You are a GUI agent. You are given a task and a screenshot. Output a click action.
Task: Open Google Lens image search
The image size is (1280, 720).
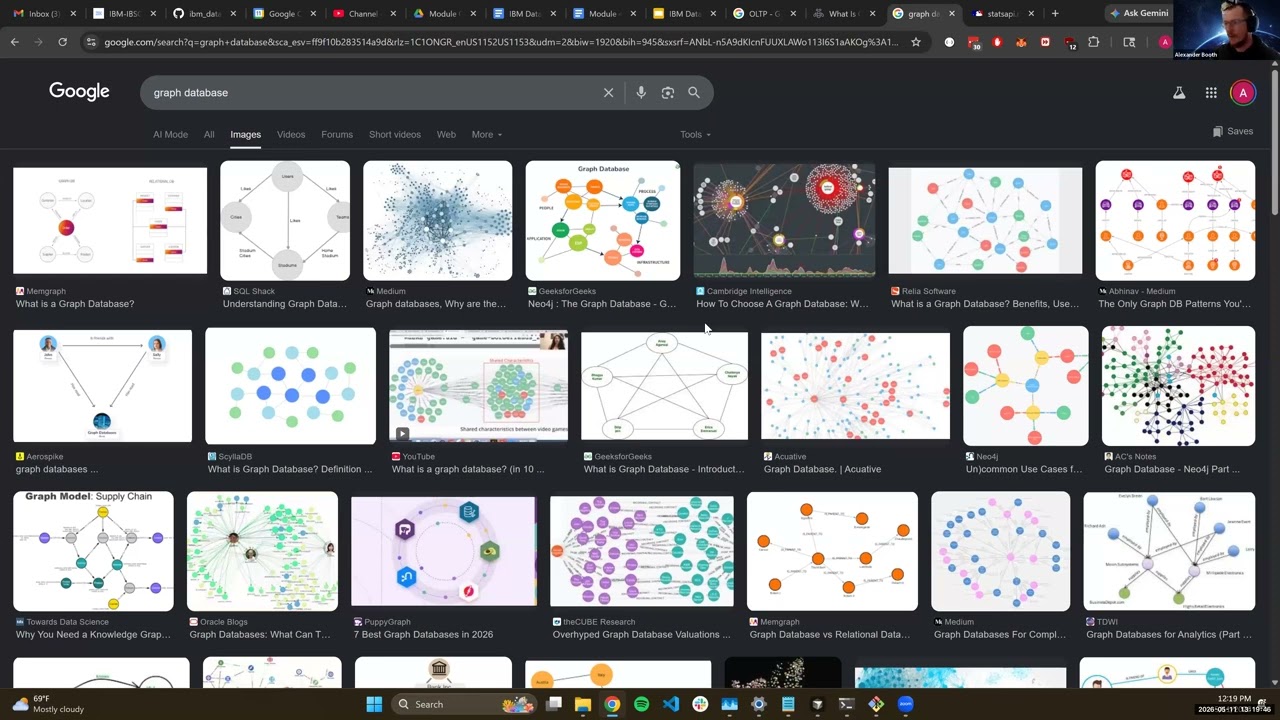(668, 93)
